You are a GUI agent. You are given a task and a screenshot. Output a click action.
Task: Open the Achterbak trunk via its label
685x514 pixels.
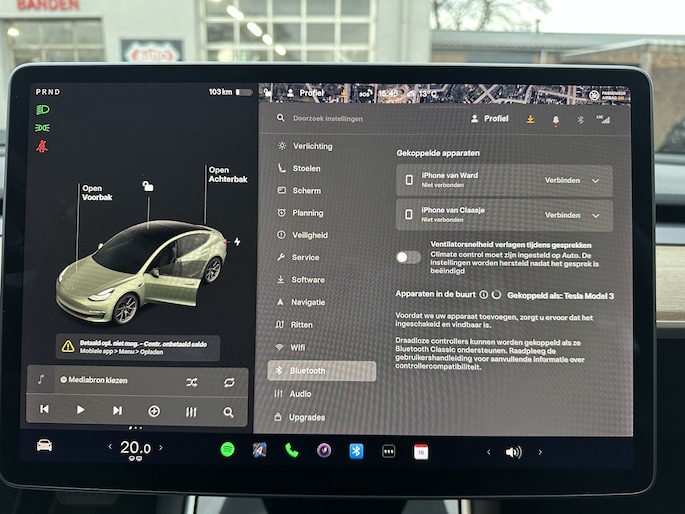(x=227, y=174)
